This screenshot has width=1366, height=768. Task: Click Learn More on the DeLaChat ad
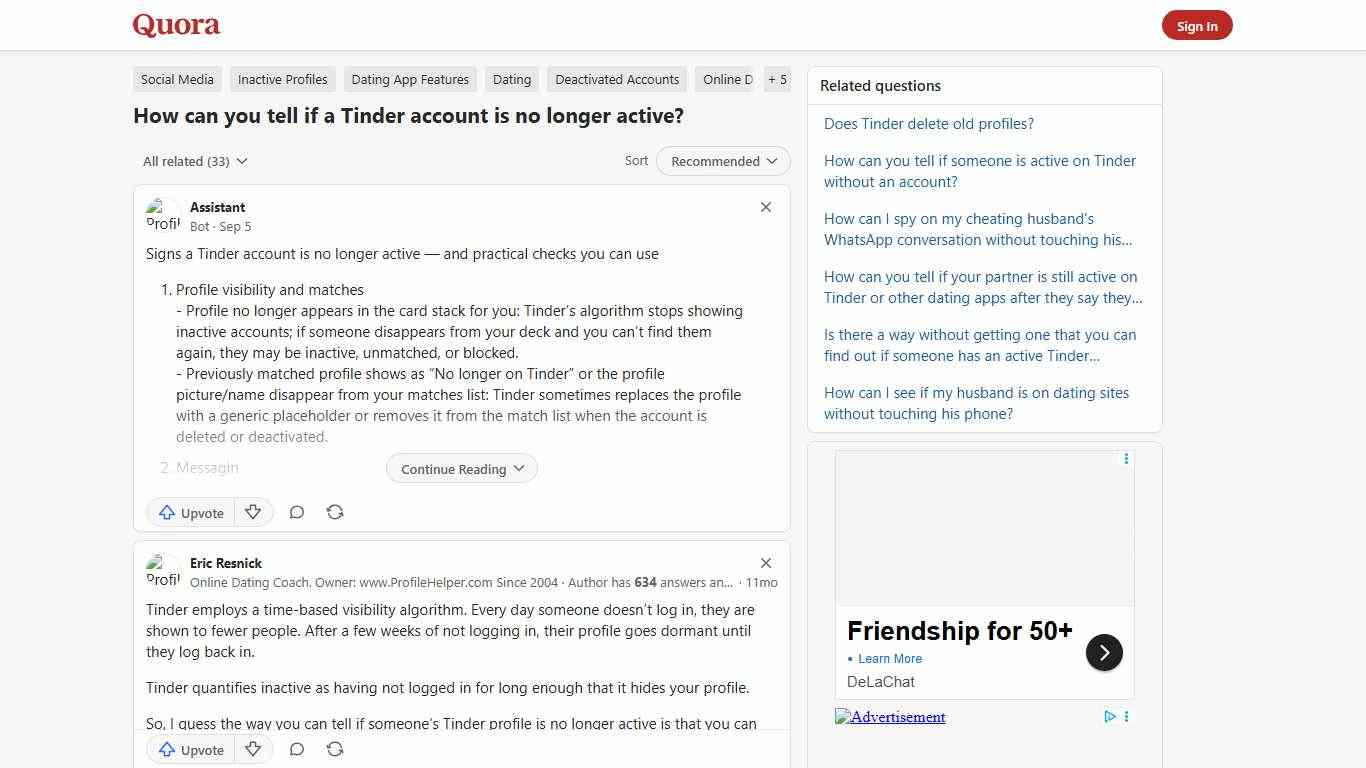(889, 658)
